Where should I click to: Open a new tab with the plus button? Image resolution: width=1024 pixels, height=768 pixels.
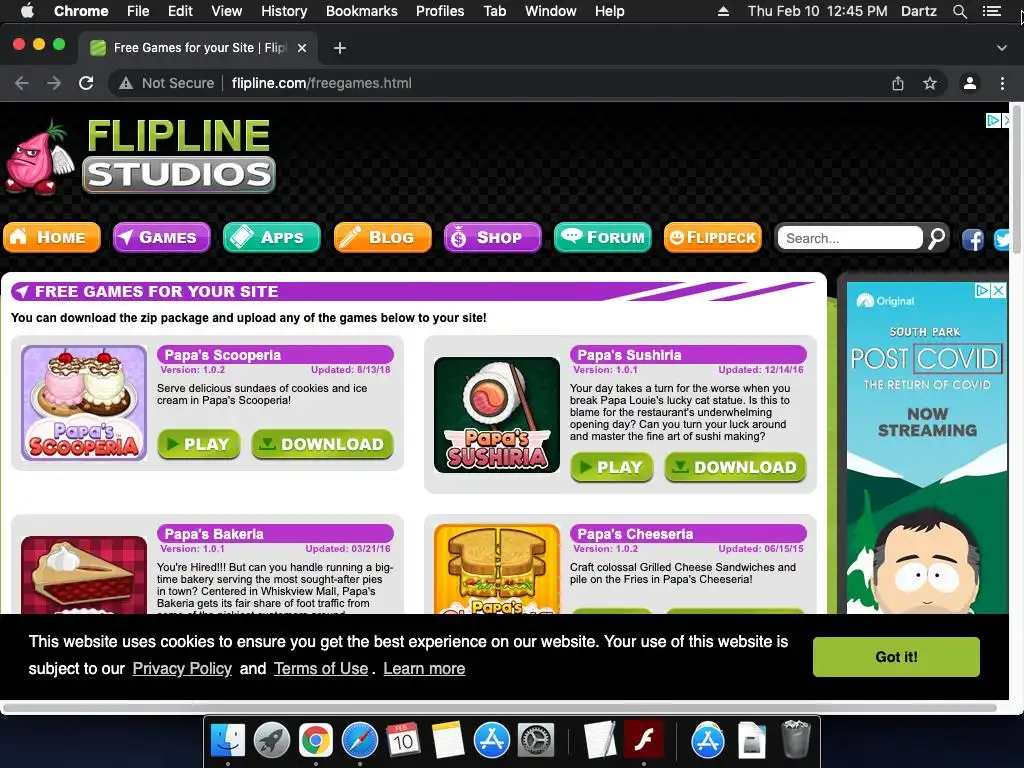point(340,48)
